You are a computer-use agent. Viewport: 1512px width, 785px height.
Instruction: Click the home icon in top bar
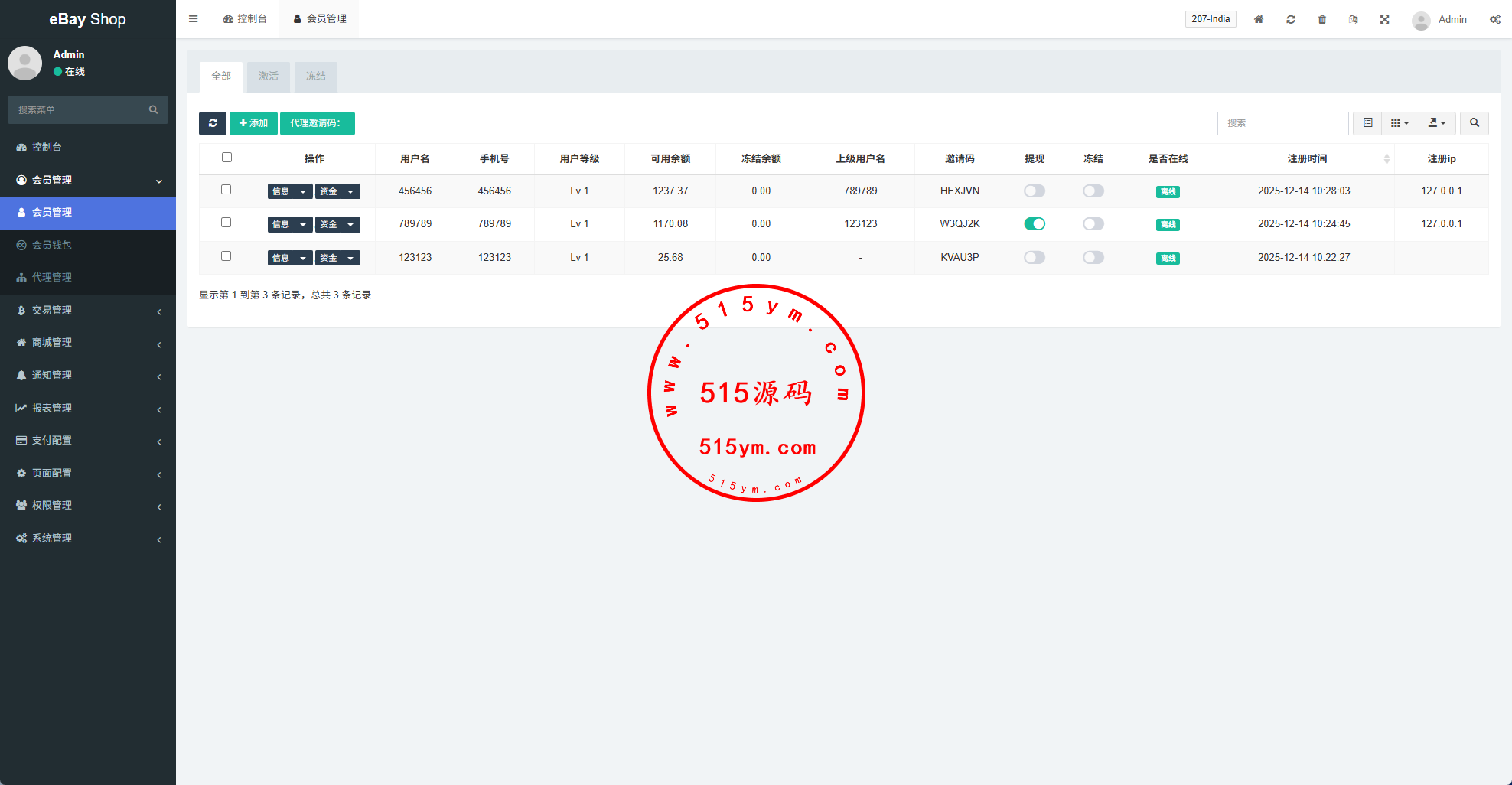coord(1259,19)
